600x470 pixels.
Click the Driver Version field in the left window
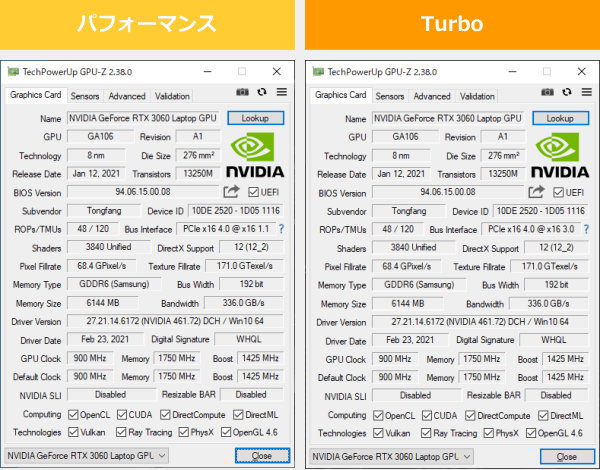point(175,321)
